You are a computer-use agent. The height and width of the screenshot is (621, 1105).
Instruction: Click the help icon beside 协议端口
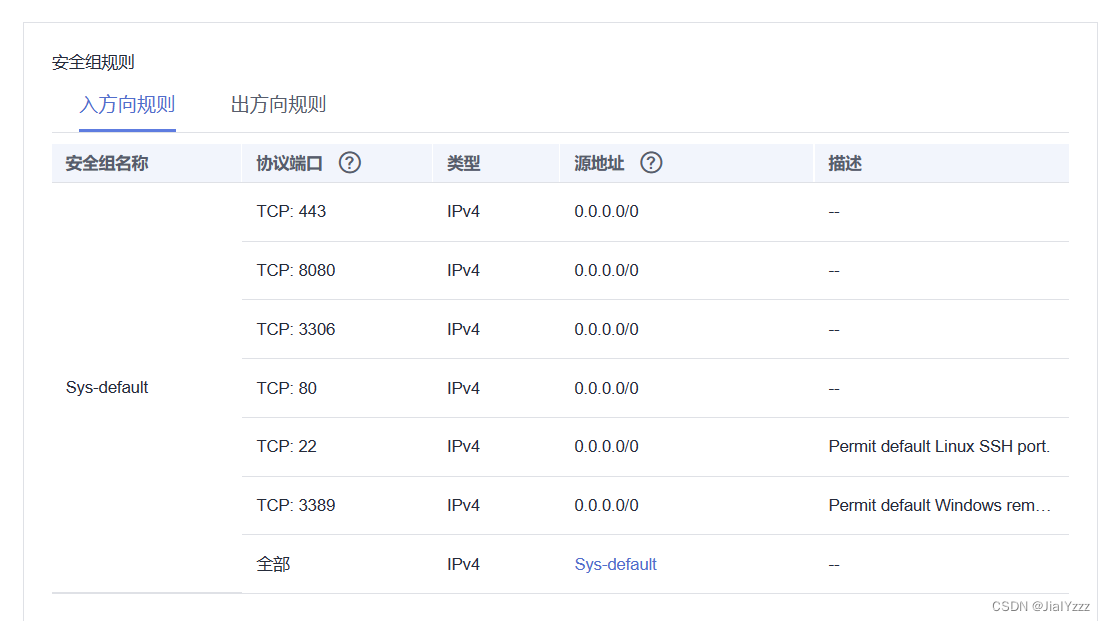(350, 163)
